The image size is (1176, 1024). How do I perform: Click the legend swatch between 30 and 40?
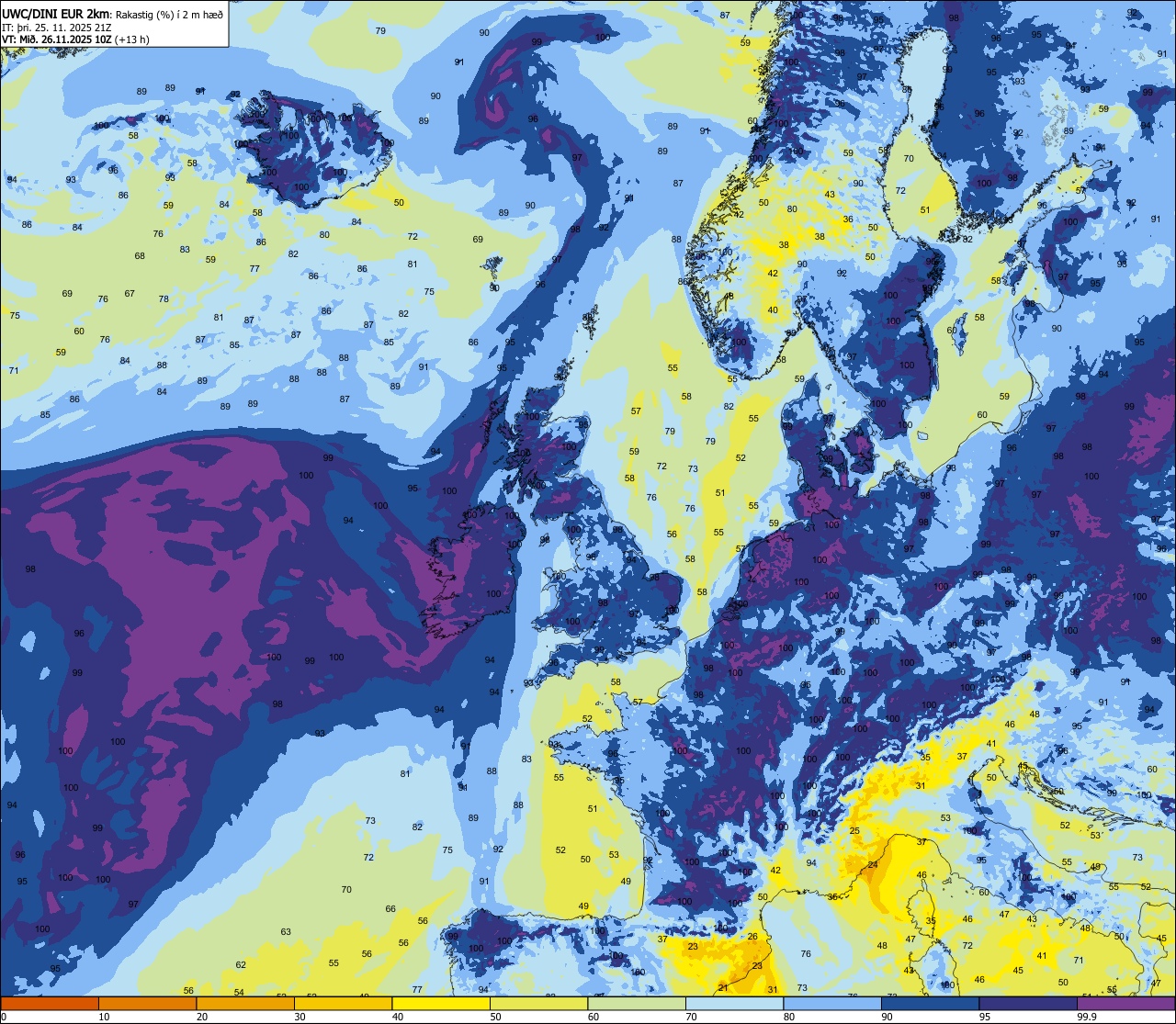(x=343, y=1003)
